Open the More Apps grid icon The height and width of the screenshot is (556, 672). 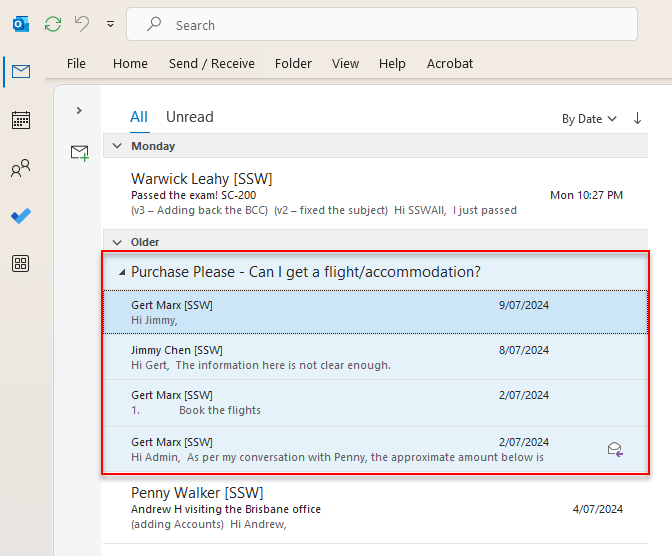click(x=20, y=264)
